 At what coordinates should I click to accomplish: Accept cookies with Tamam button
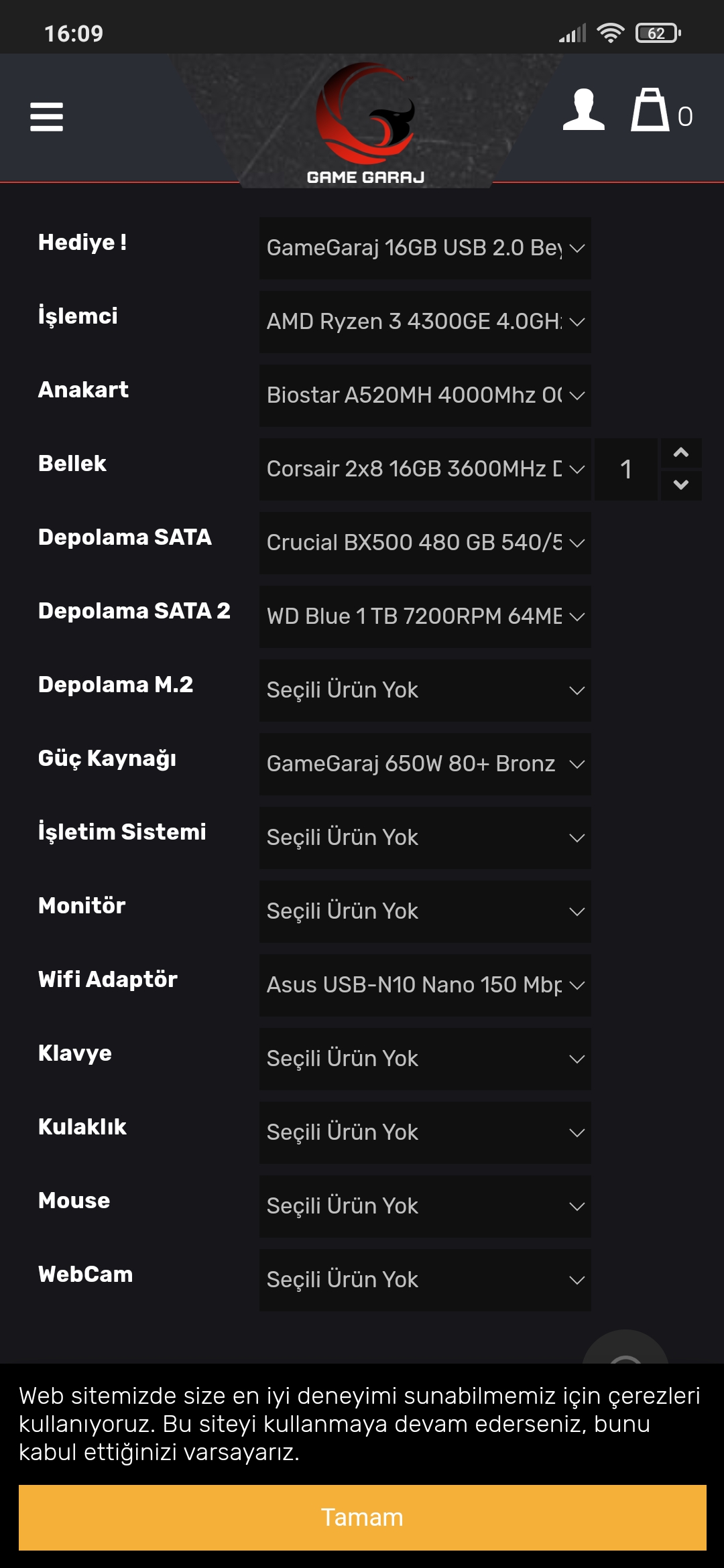[x=362, y=1517]
